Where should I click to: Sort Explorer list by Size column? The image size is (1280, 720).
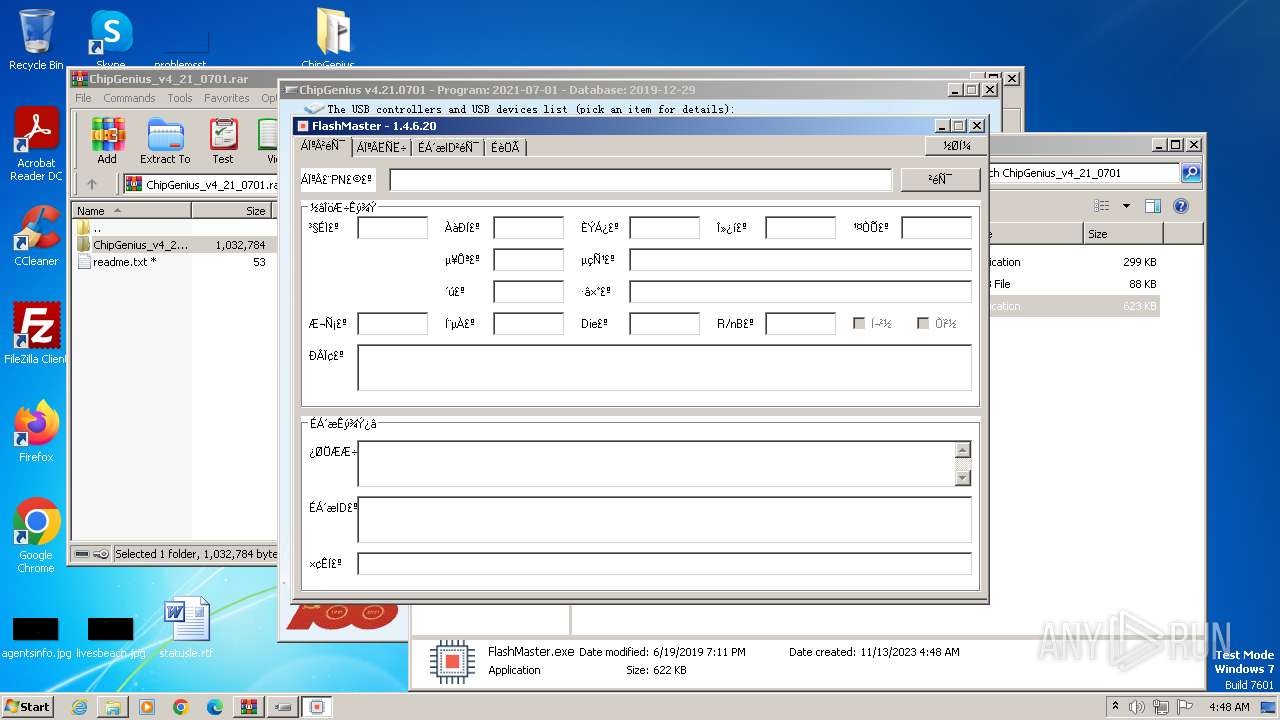[1123, 234]
